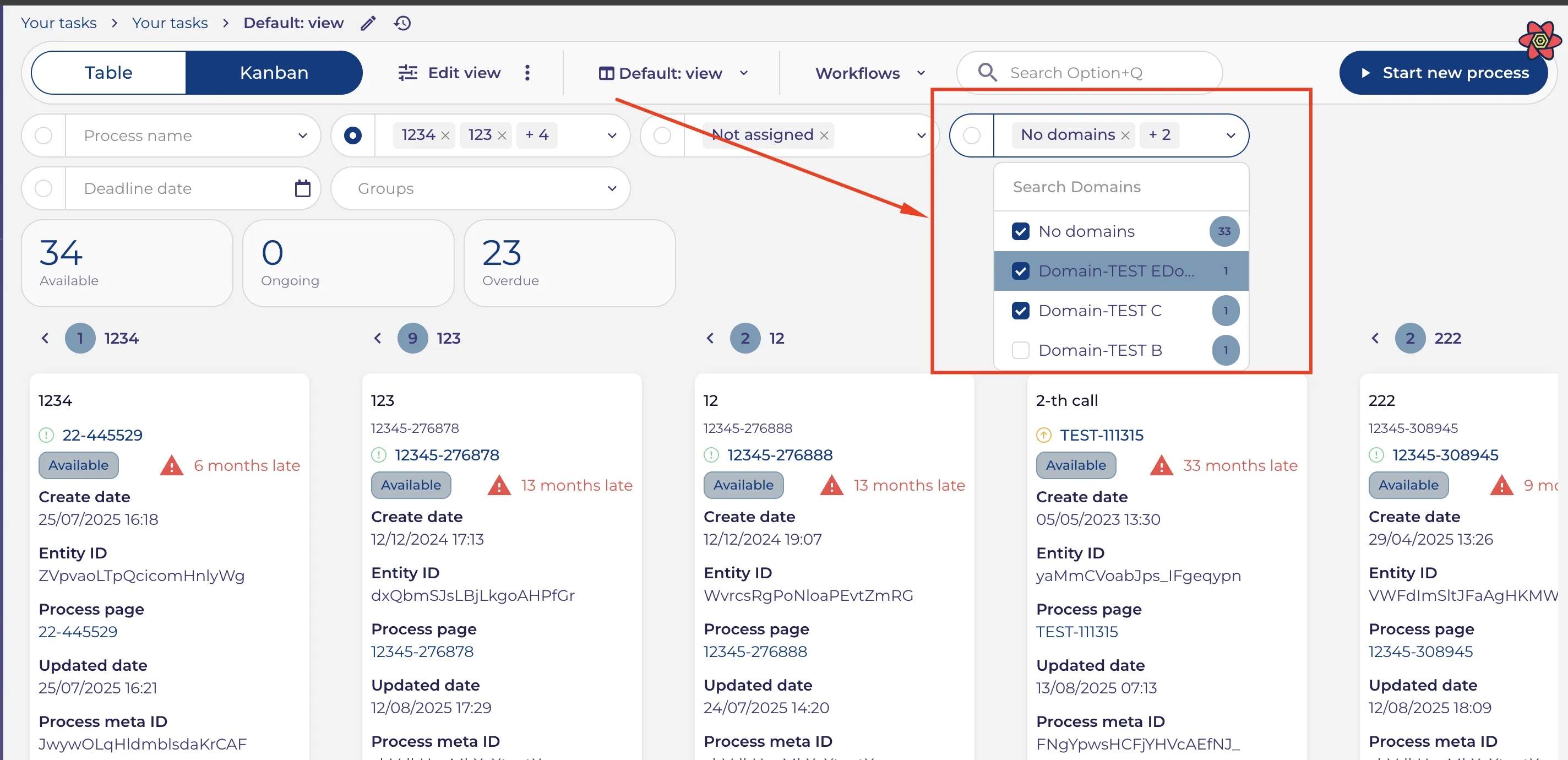
Task: Open the Workflows dropdown
Action: click(870, 73)
